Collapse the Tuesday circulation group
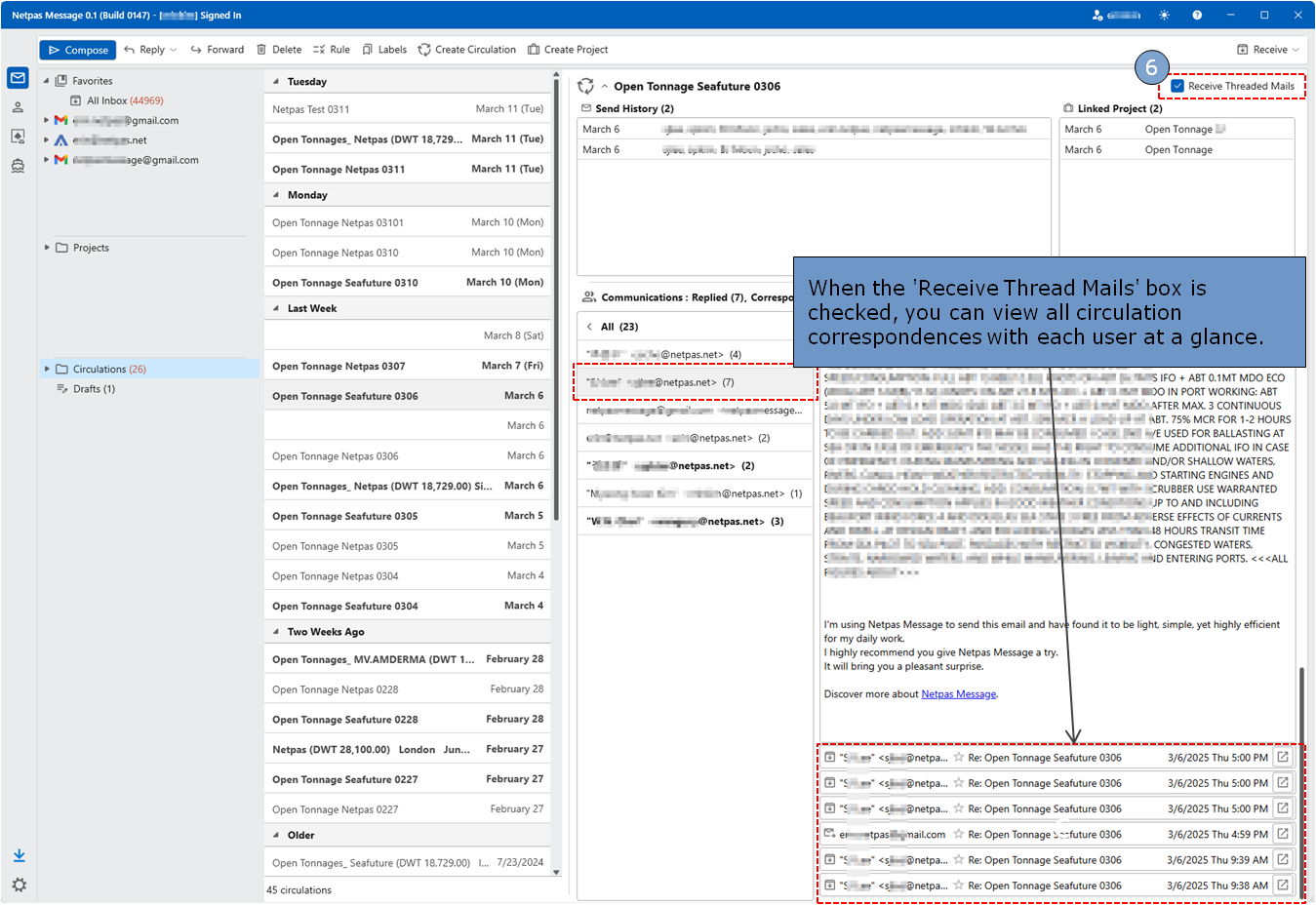This screenshot has height=905, width=1316. (x=276, y=82)
